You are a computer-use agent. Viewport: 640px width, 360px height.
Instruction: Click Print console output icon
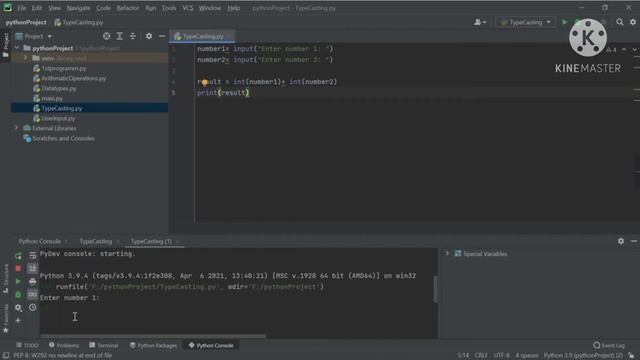coord(32,281)
